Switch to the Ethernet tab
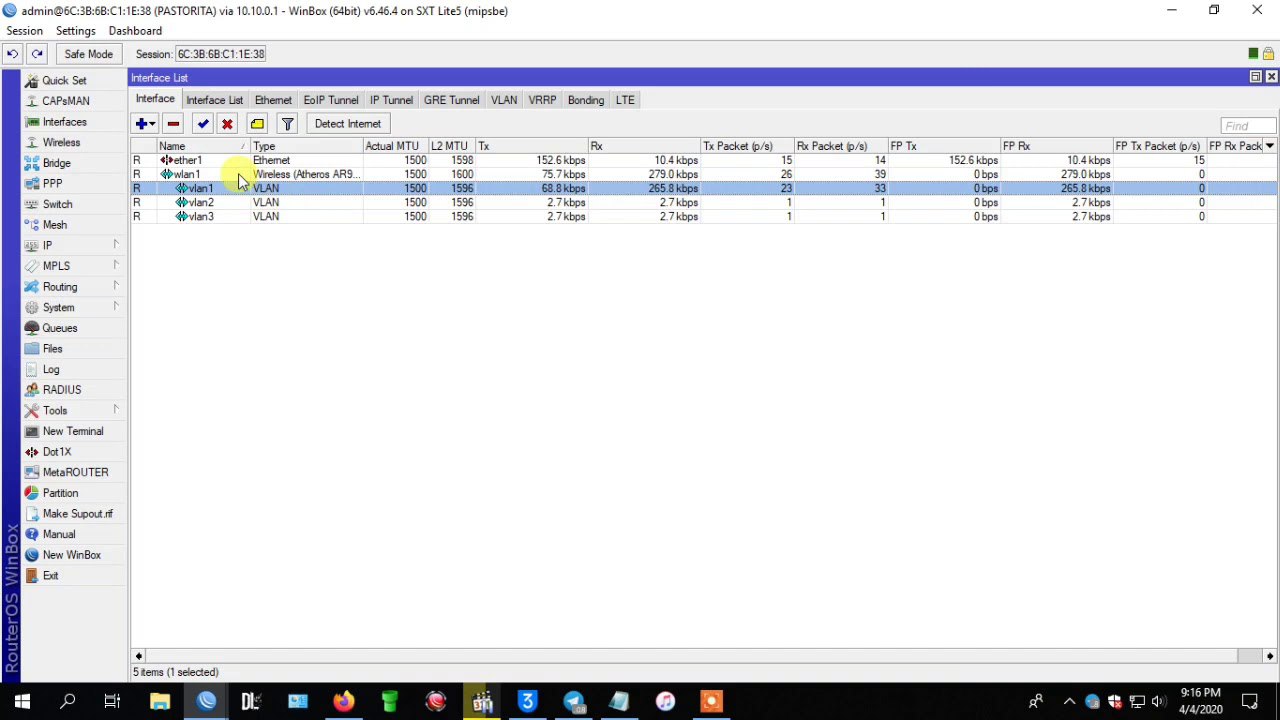The height and width of the screenshot is (720, 1280). pos(273,100)
